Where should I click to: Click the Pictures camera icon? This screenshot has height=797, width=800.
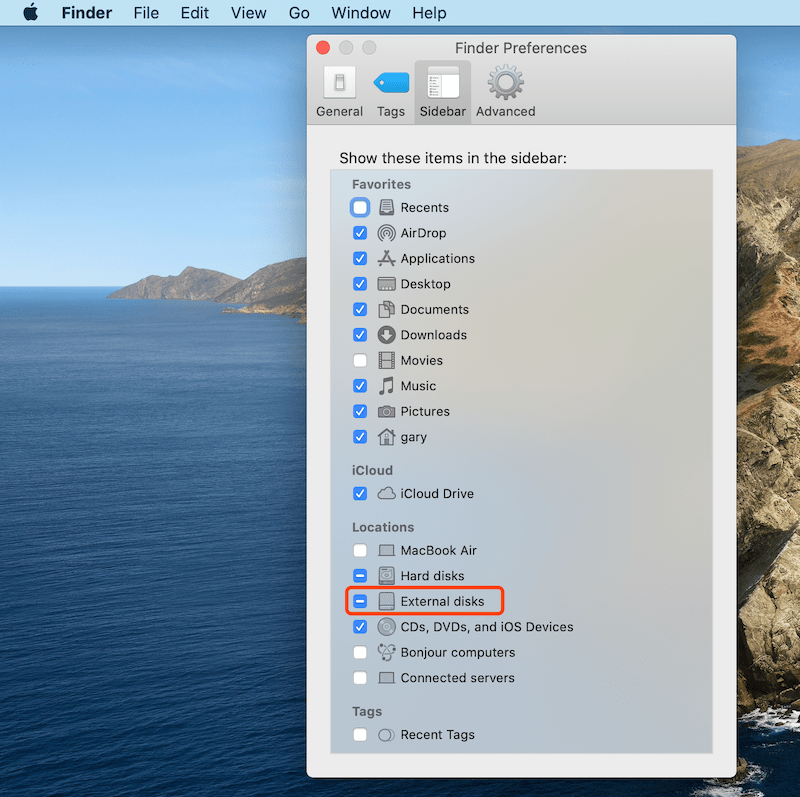[x=386, y=411]
